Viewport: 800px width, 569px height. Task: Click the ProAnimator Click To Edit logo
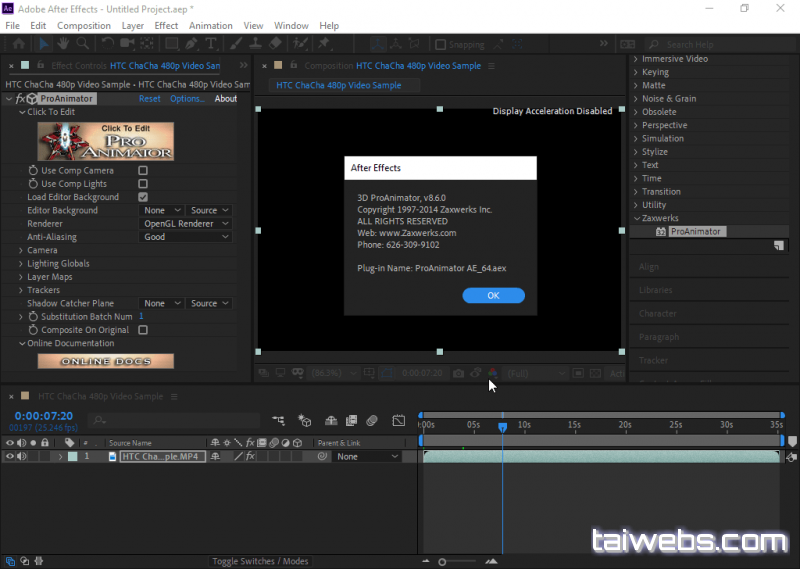105,141
